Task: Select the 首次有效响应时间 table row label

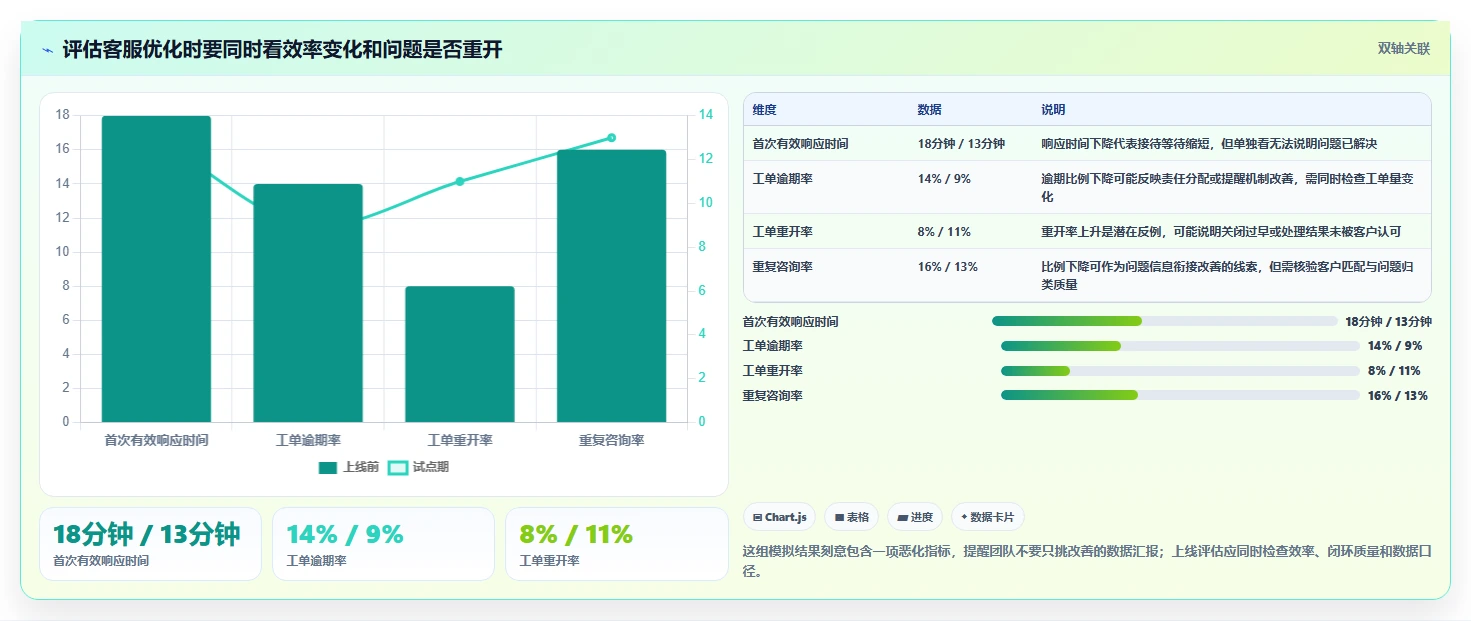Action: [x=801, y=144]
